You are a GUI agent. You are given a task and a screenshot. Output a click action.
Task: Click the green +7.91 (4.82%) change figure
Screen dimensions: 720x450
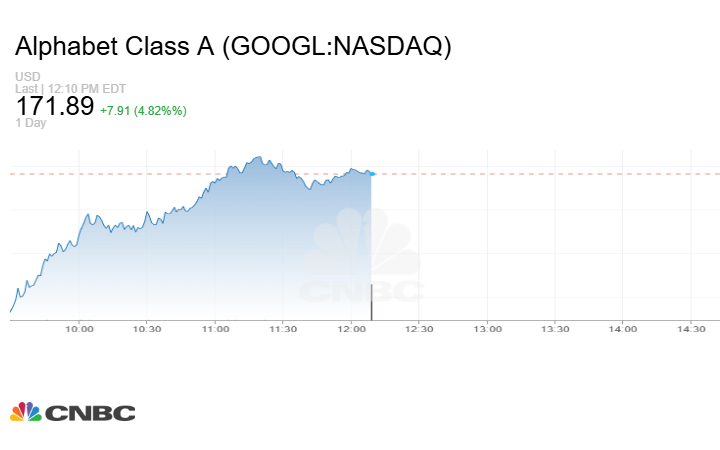click(x=143, y=109)
